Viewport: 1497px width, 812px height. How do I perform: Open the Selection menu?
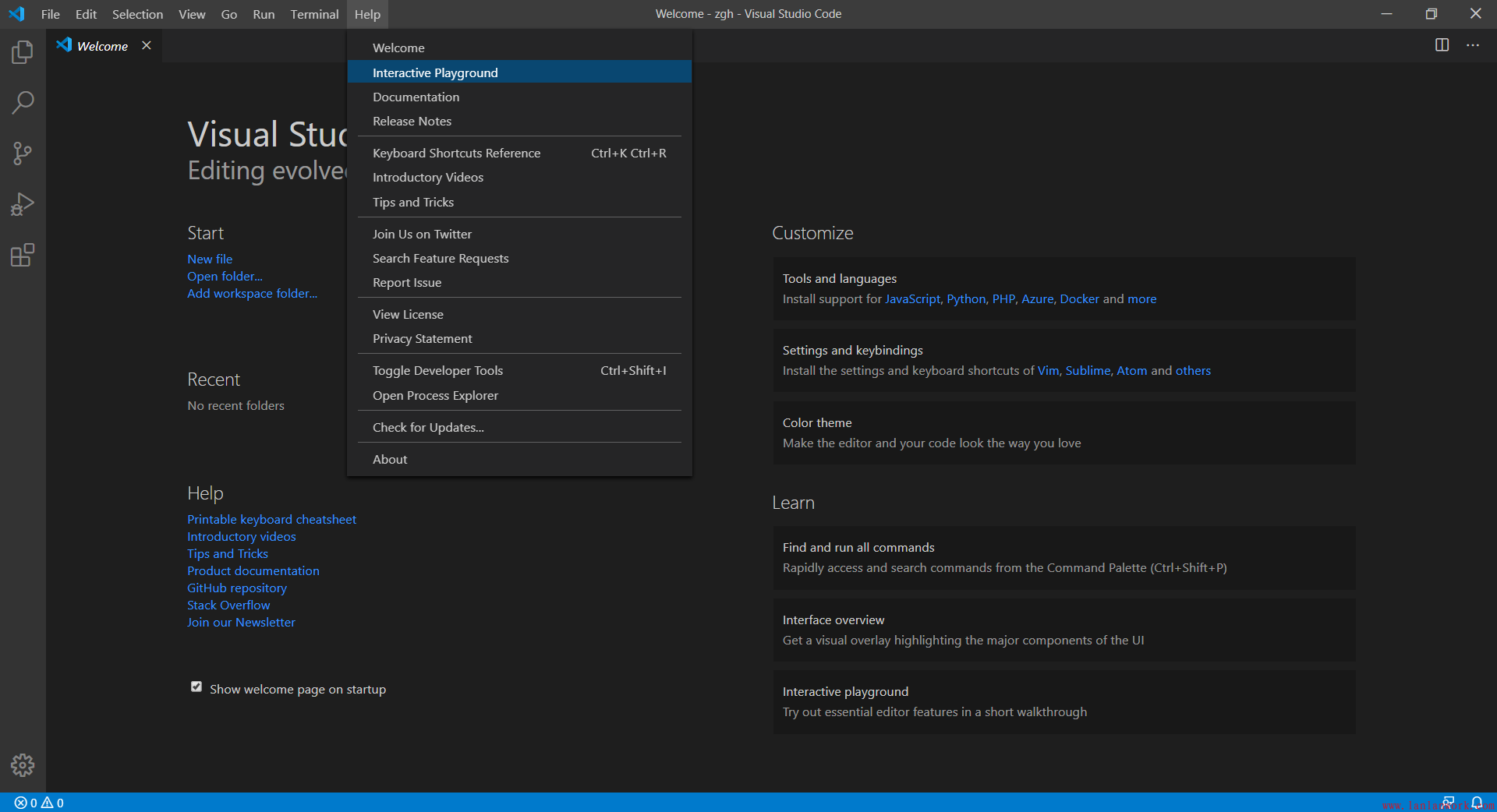click(x=137, y=14)
